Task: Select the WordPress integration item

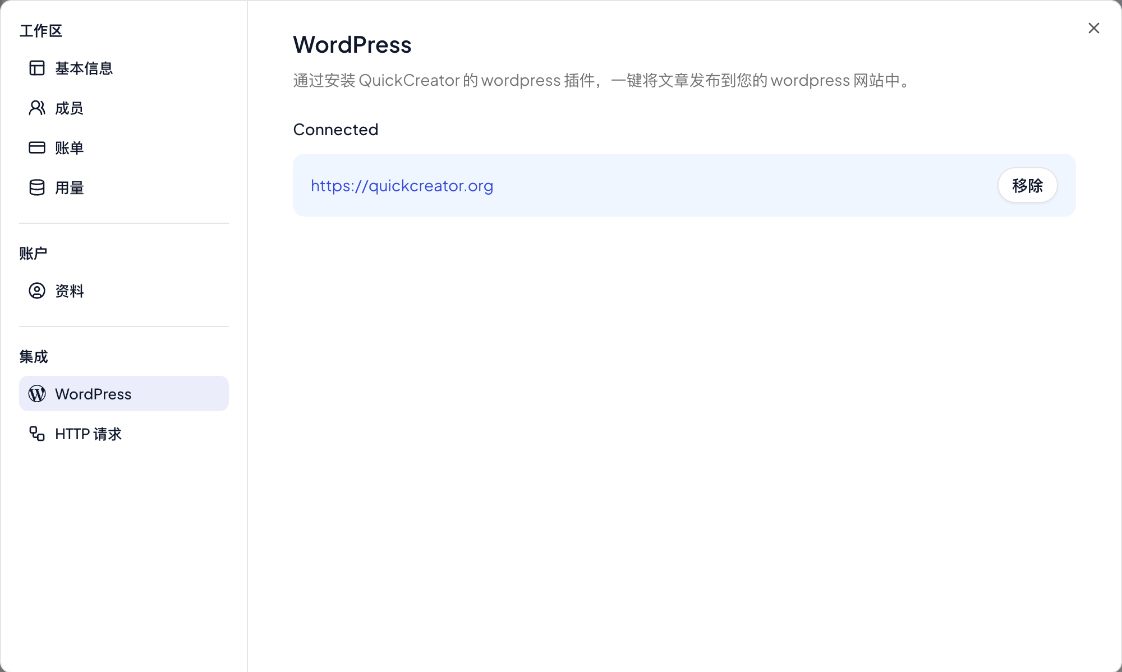Action: [124, 394]
